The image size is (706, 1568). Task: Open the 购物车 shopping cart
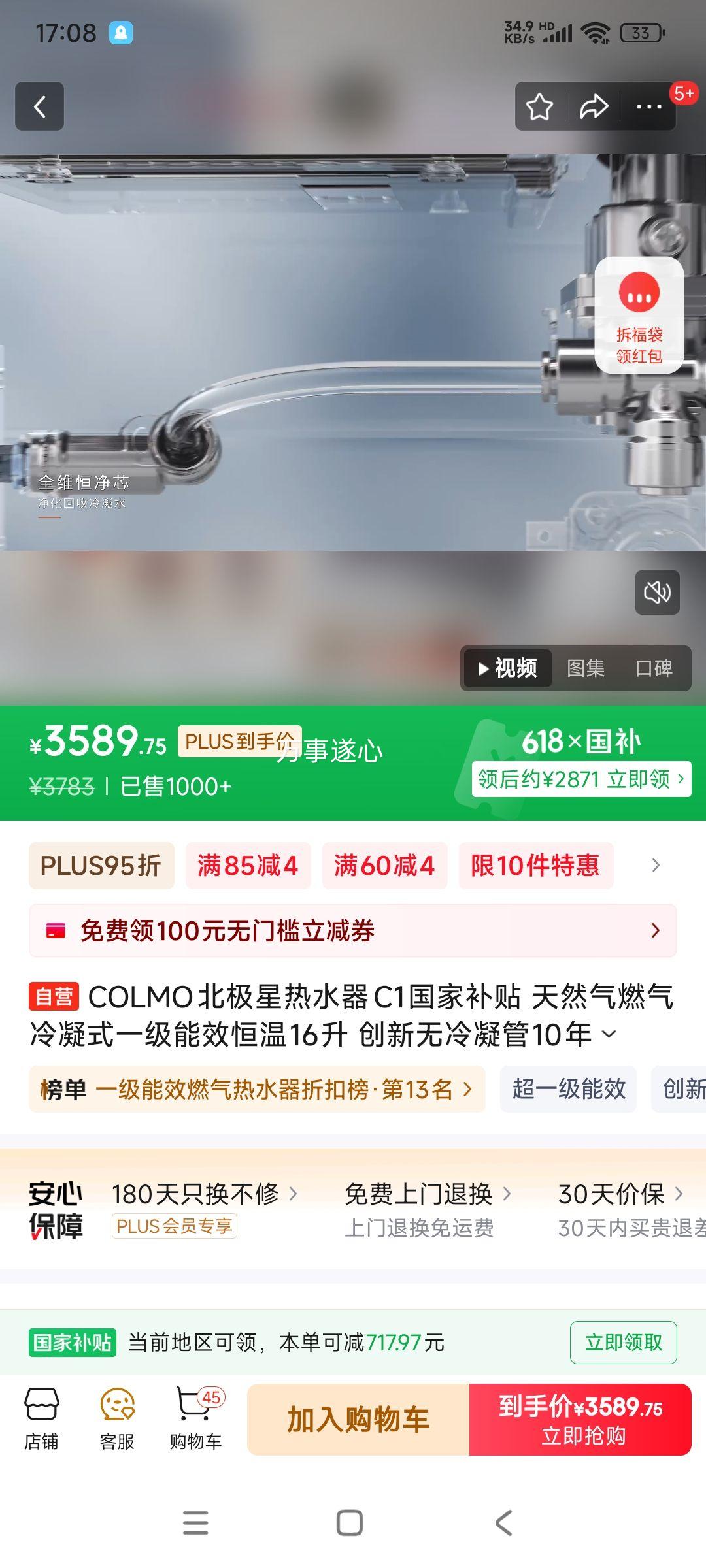pos(196,1419)
